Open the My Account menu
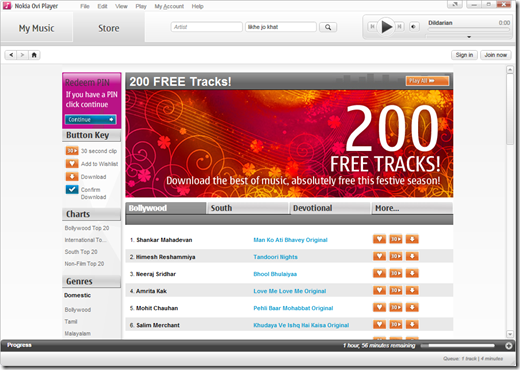Screen dimensions: 520x370 coord(169,6)
